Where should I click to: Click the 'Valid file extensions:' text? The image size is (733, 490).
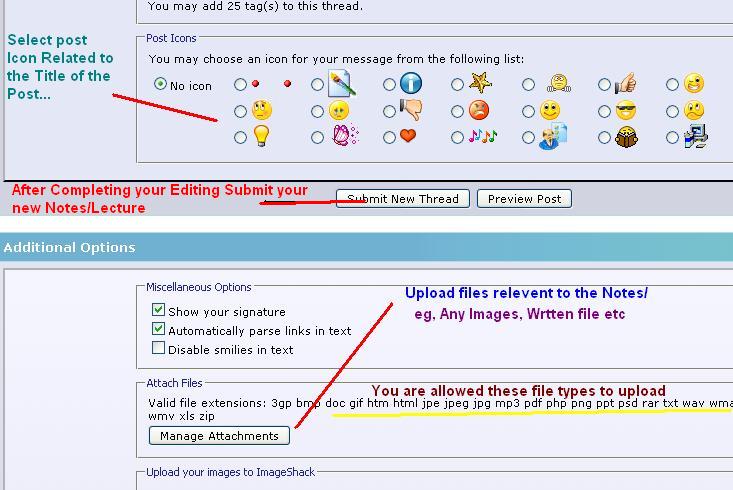[x=208, y=403]
